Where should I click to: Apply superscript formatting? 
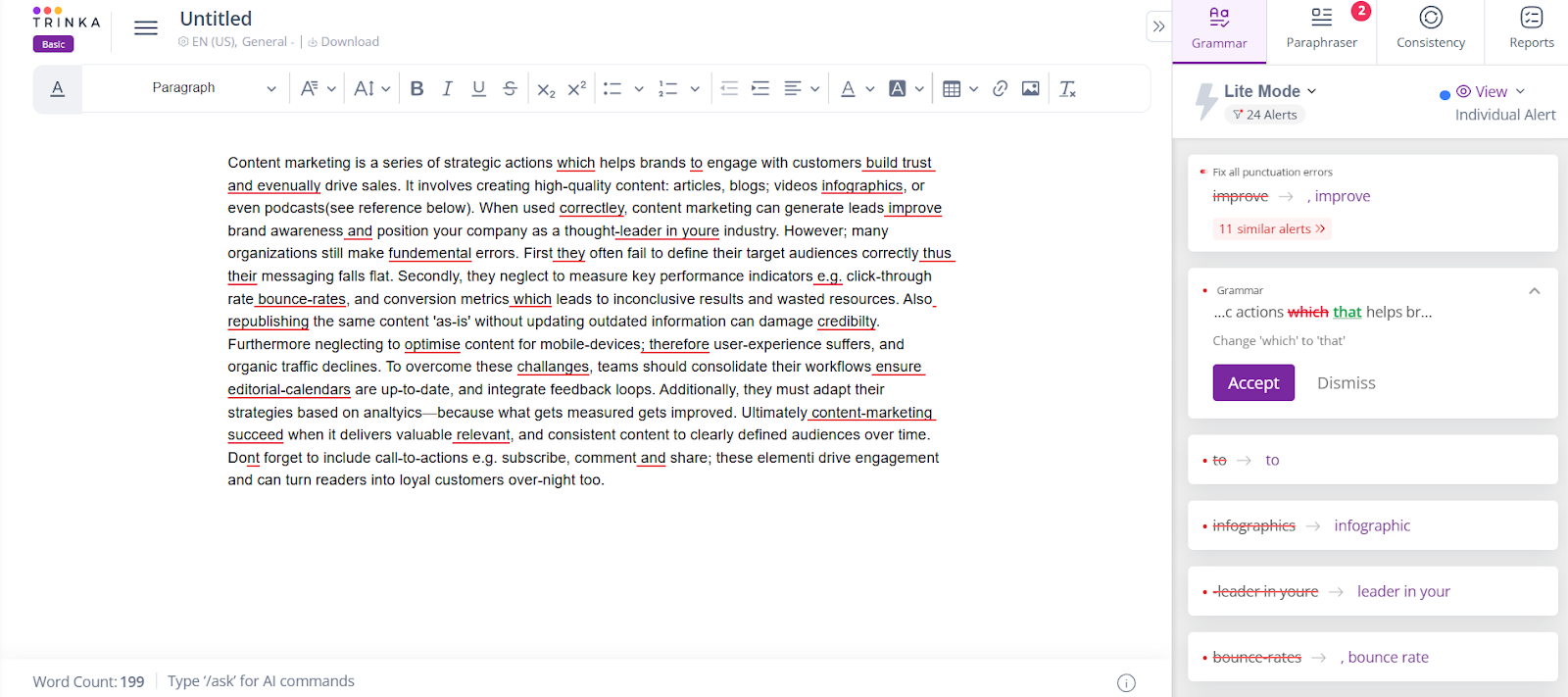point(577,88)
